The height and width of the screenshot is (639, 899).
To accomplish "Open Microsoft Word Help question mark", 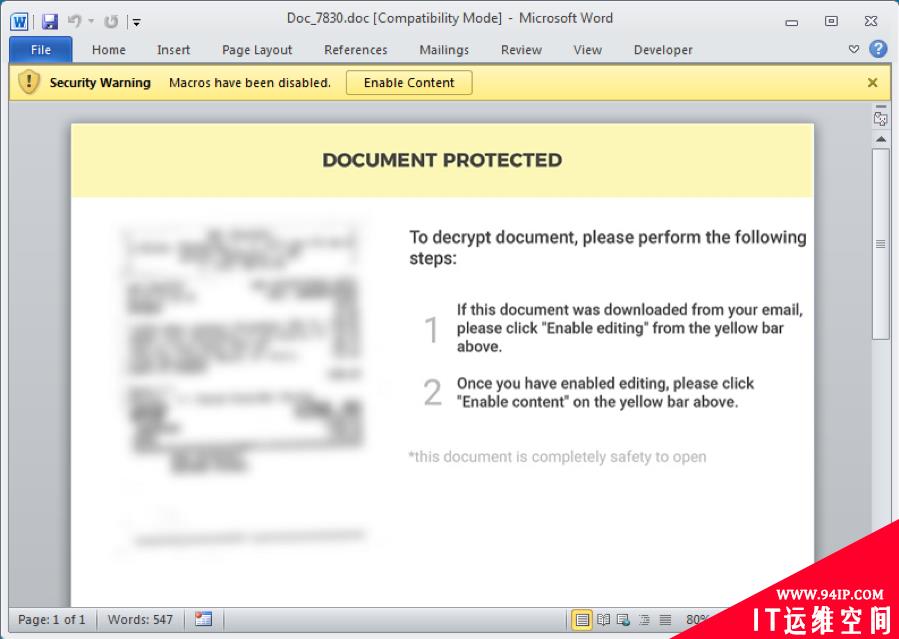I will click(x=878, y=49).
